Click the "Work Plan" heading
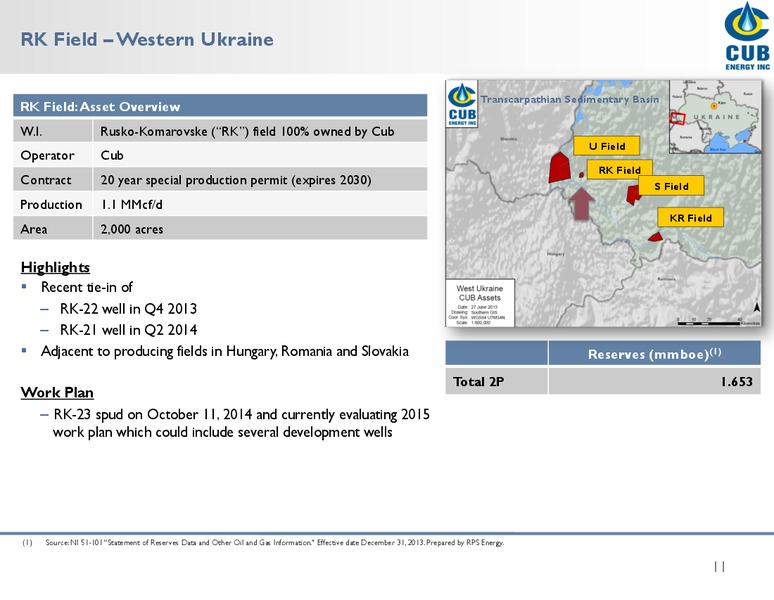The height and width of the screenshot is (600, 774). pyautogui.click(x=57, y=392)
